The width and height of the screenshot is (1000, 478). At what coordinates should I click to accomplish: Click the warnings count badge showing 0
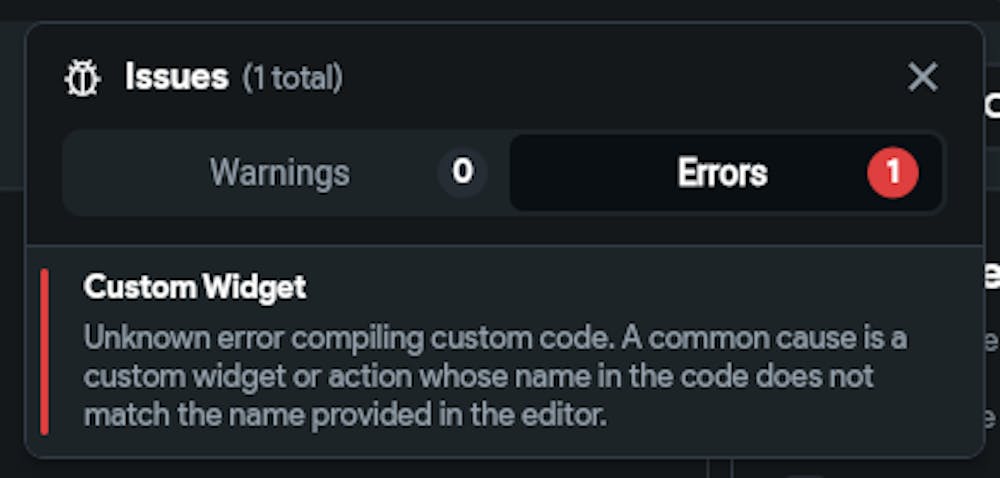pyautogui.click(x=462, y=172)
